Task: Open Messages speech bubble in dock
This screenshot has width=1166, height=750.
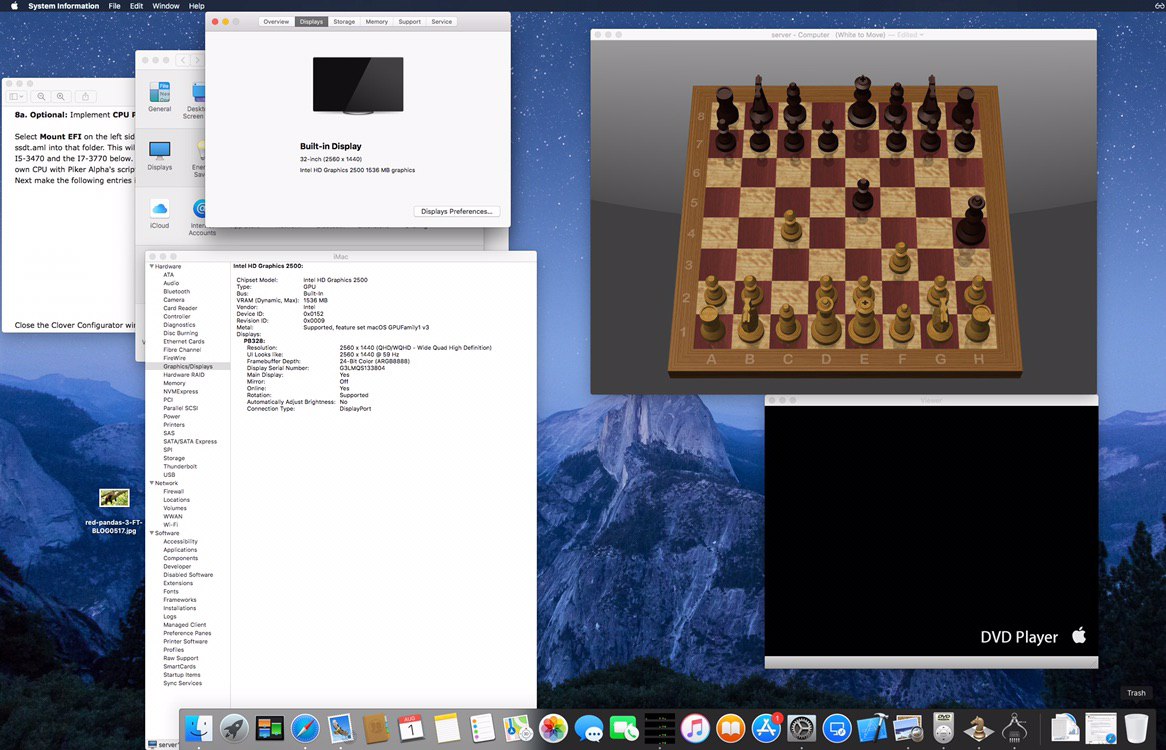Action: point(589,728)
